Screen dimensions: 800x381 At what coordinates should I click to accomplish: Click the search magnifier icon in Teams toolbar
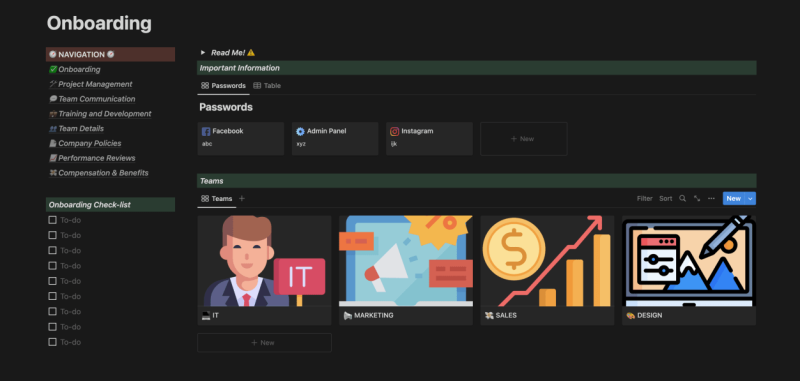(682, 199)
